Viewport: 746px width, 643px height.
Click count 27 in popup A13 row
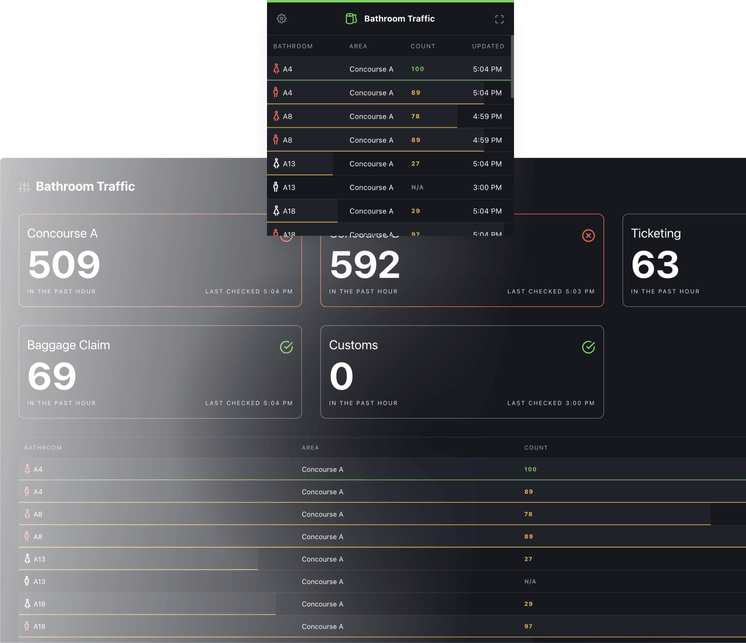pyautogui.click(x=415, y=164)
